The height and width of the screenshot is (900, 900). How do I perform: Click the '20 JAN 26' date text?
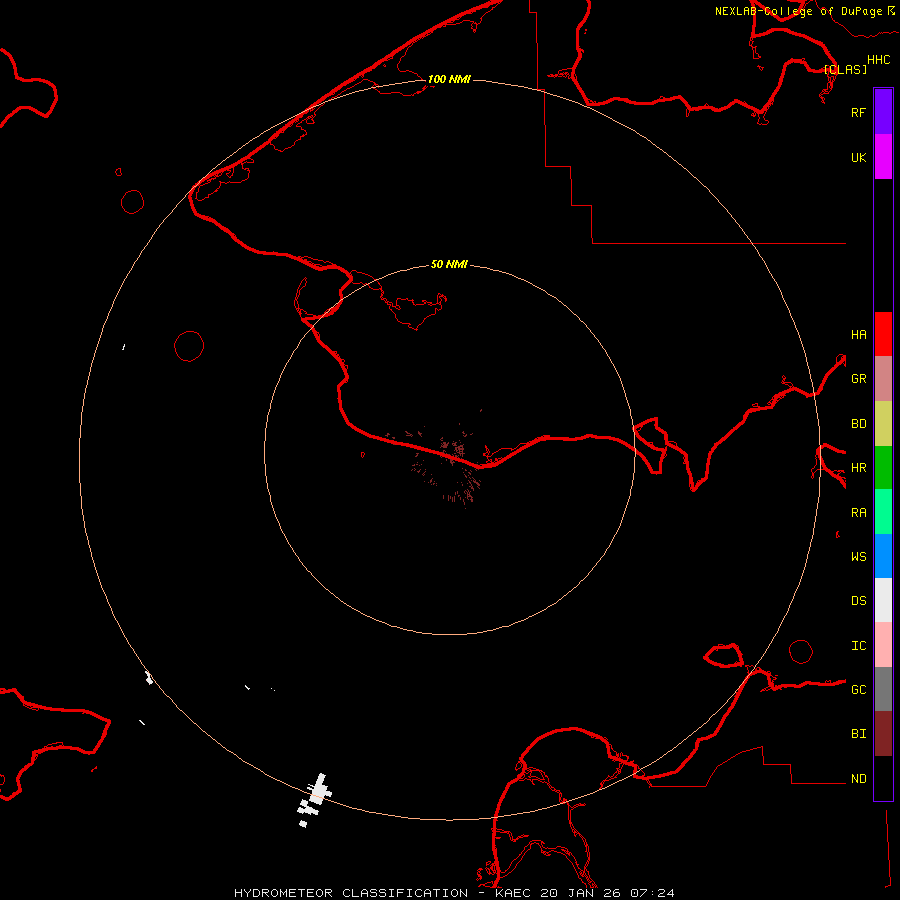580,893
